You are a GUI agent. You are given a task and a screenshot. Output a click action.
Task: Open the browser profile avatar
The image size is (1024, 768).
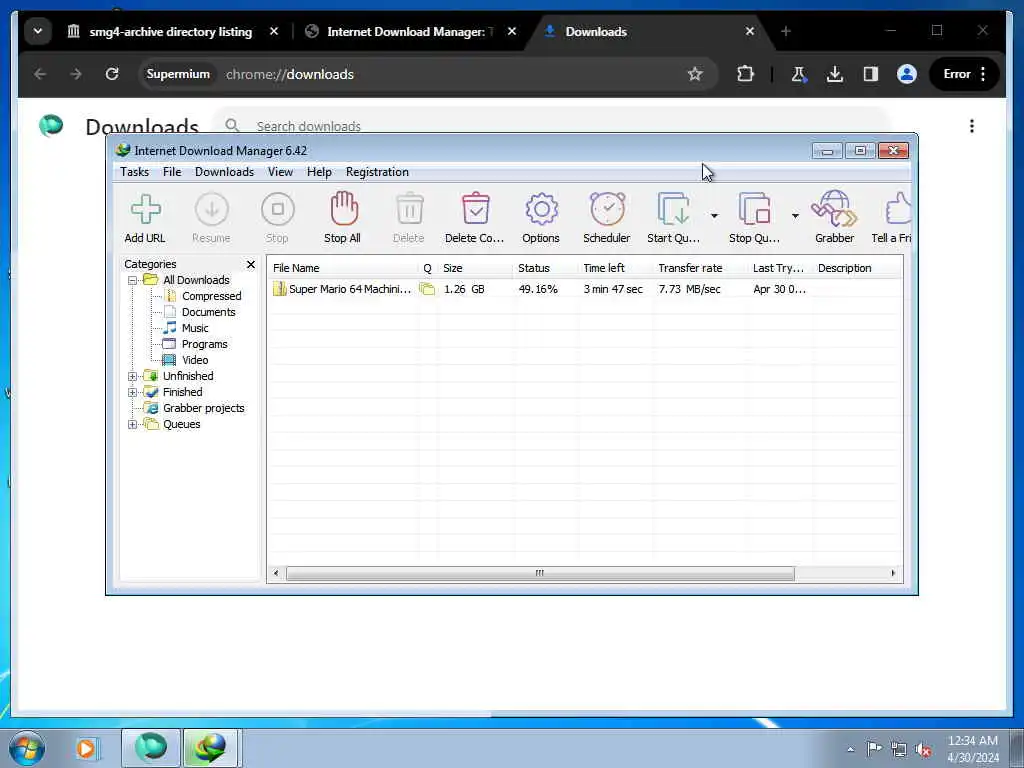[x=906, y=74]
